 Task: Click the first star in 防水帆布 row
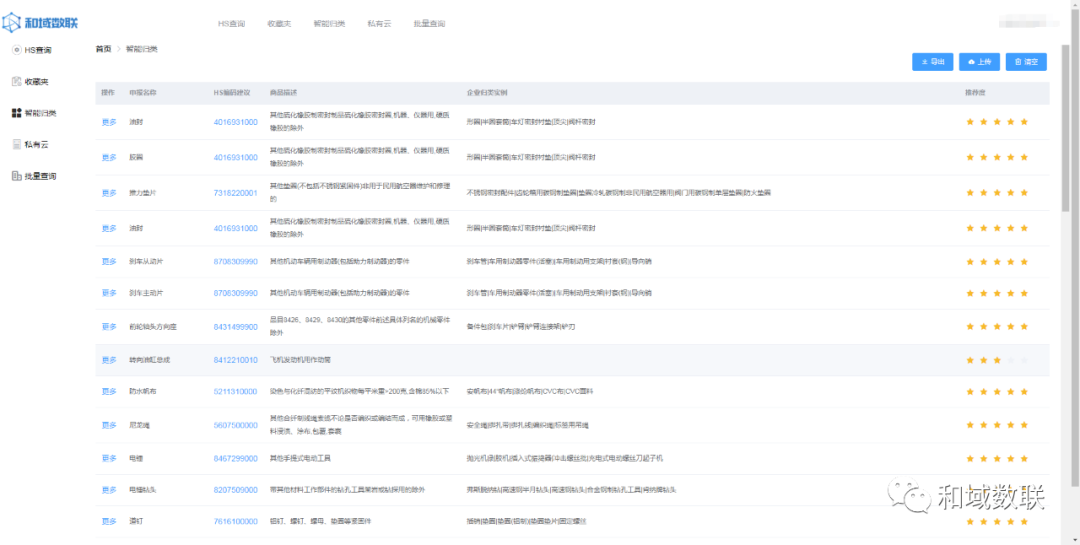pos(970,391)
